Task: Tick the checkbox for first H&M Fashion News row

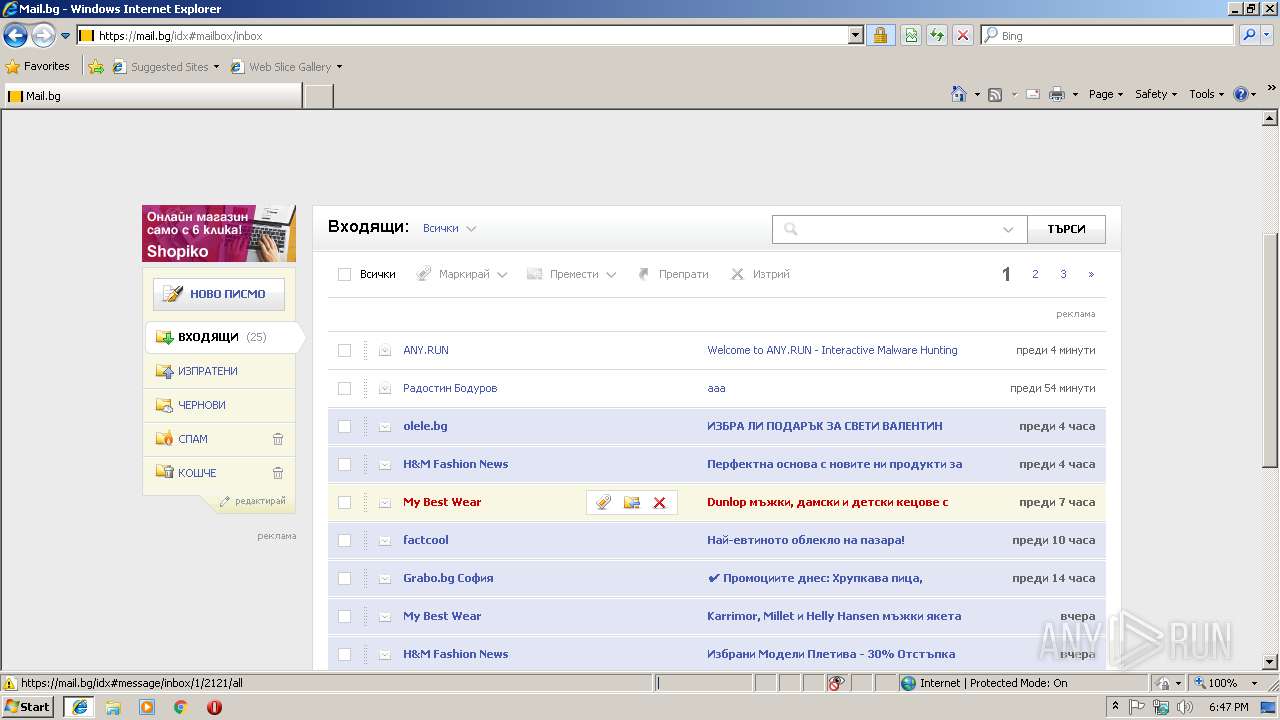Action: coord(344,464)
